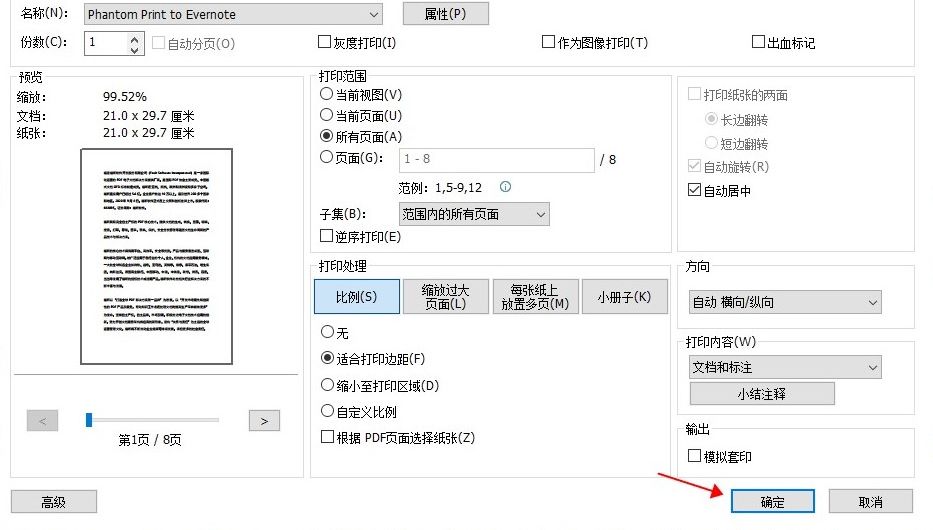Open the 打印内容(W) dropdown

[785, 367]
